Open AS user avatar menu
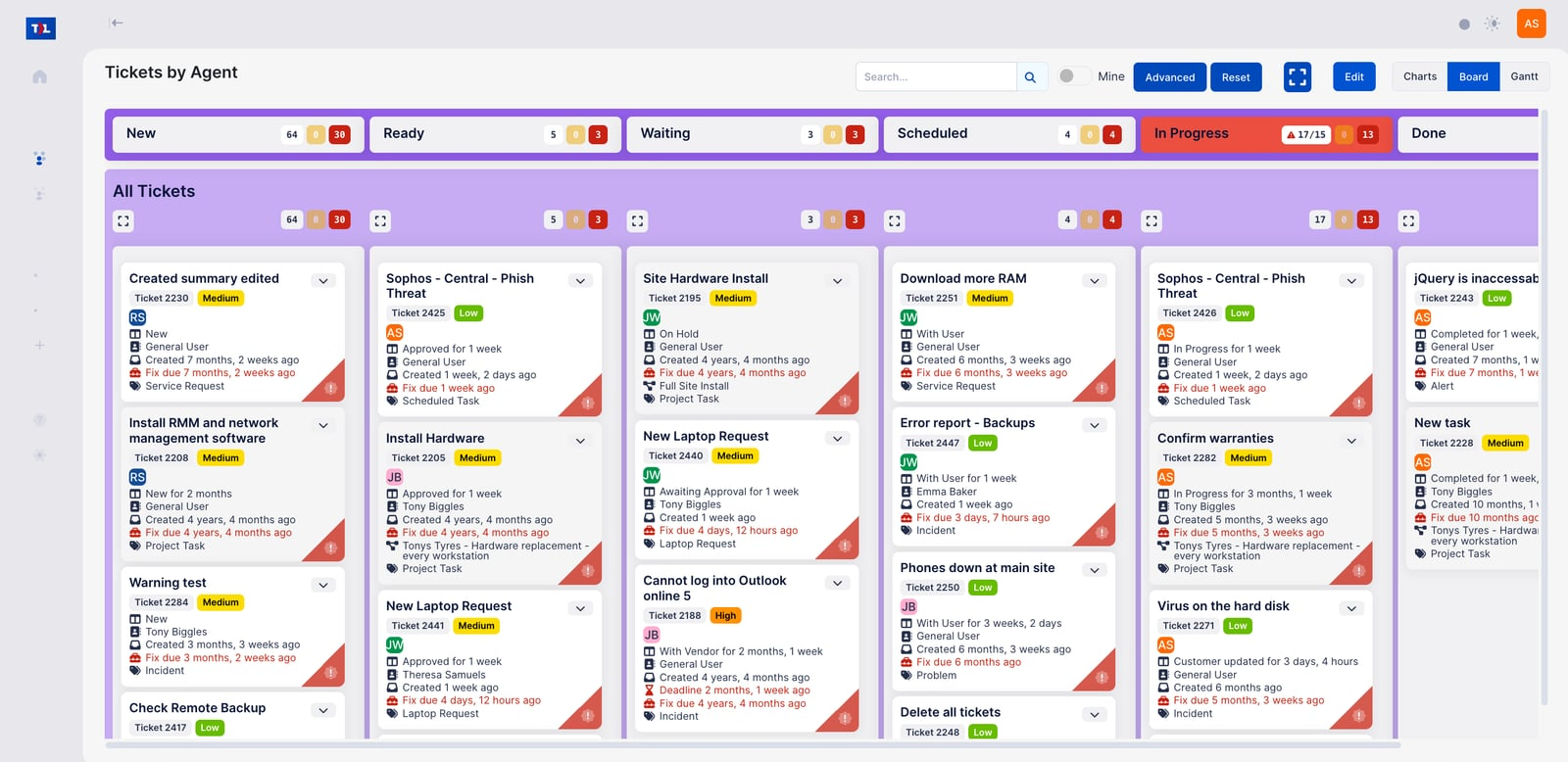Viewport: 1568px width, 762px height. (x=1532, y=24)
